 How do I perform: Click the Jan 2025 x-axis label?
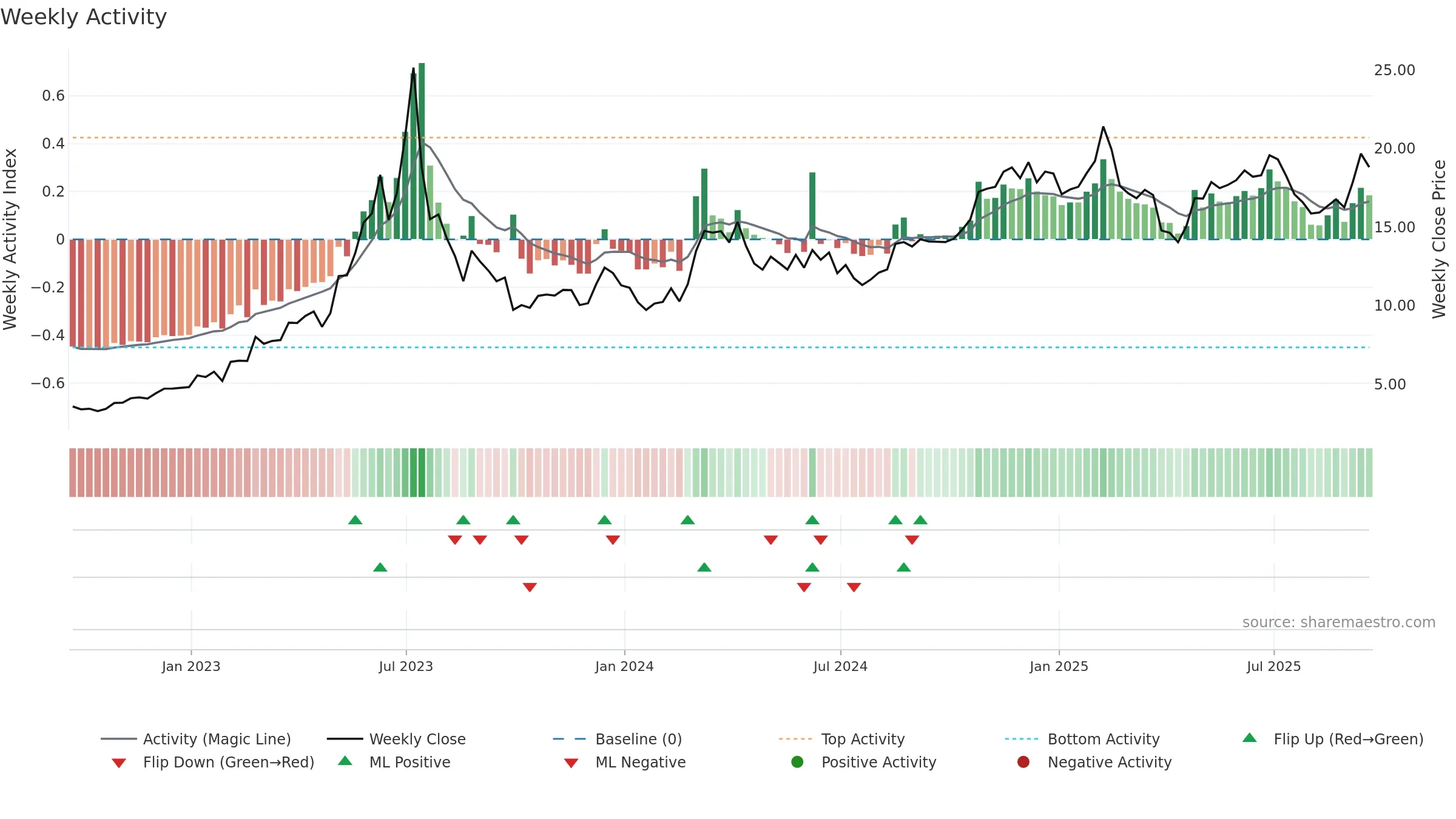1059,667
